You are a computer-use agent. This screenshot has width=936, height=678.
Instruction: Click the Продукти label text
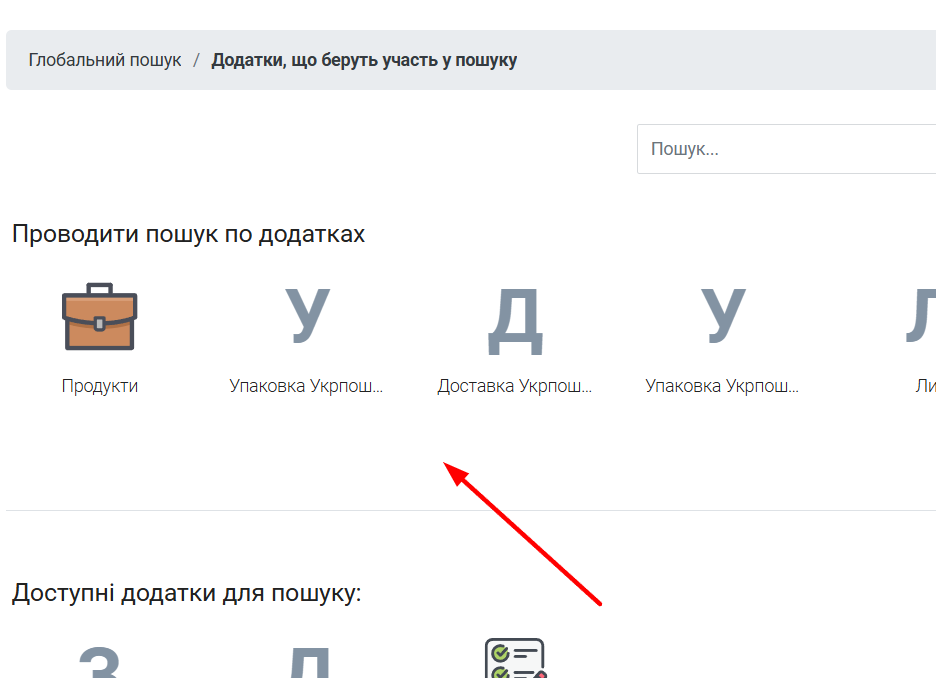tap(99, 386)
